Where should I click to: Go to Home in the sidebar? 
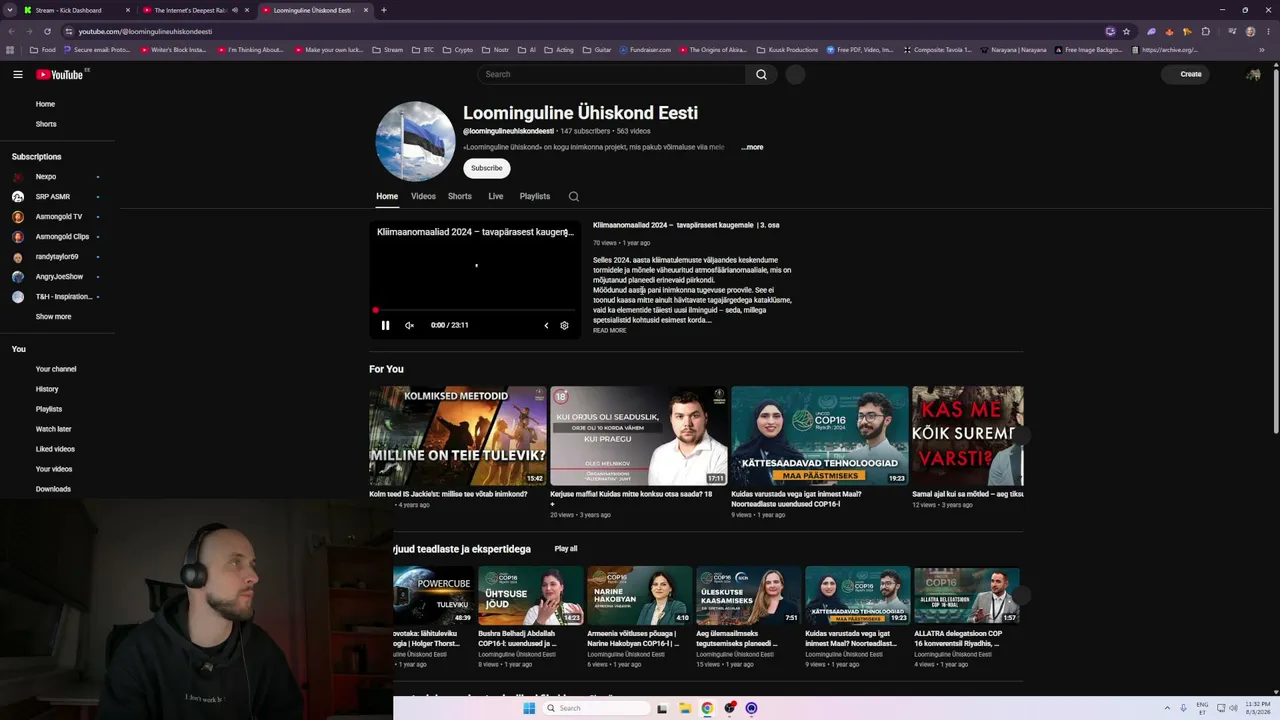[45, 104]
